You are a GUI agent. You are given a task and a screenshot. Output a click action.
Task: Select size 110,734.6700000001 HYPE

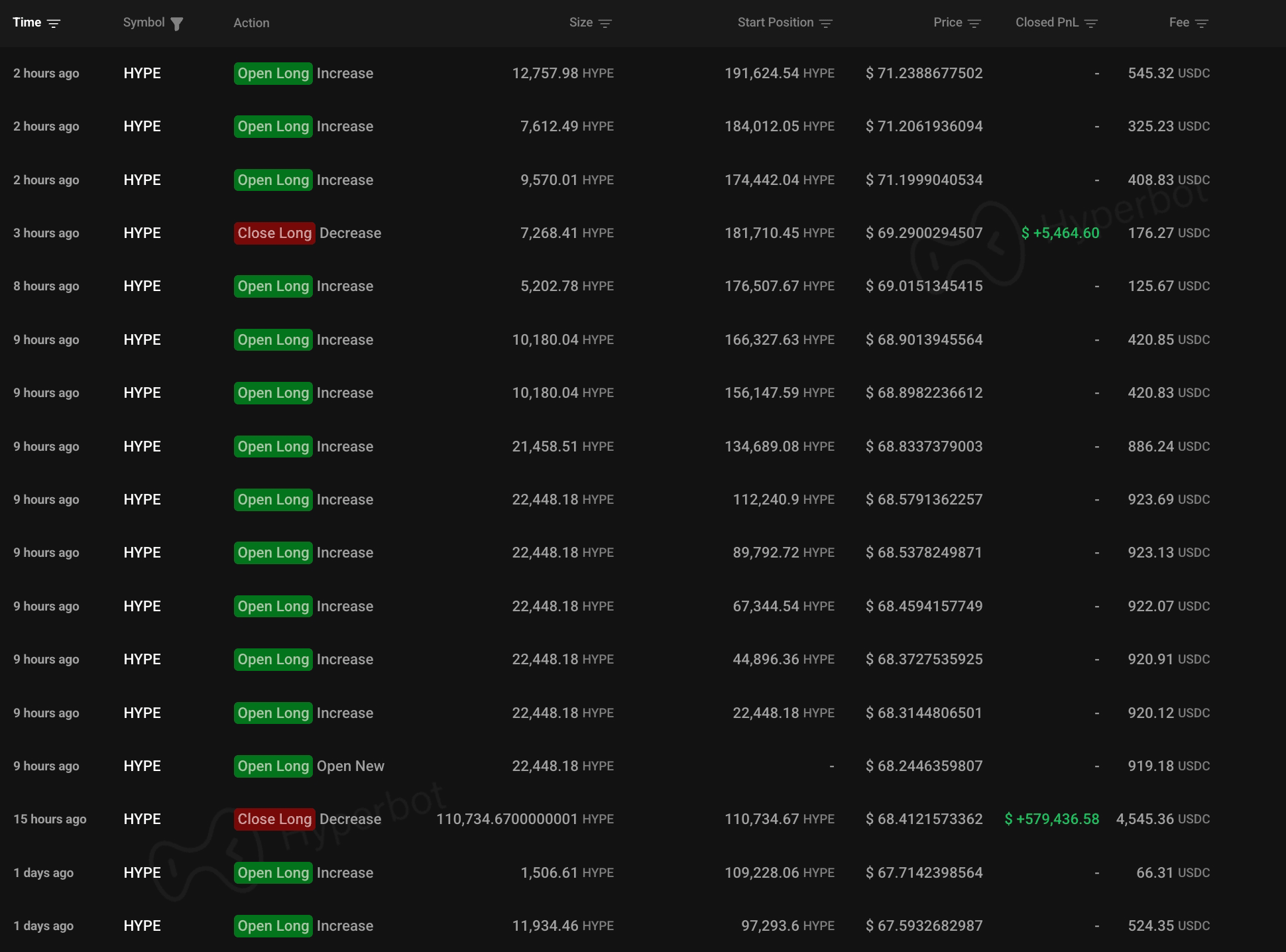point(525,819)
